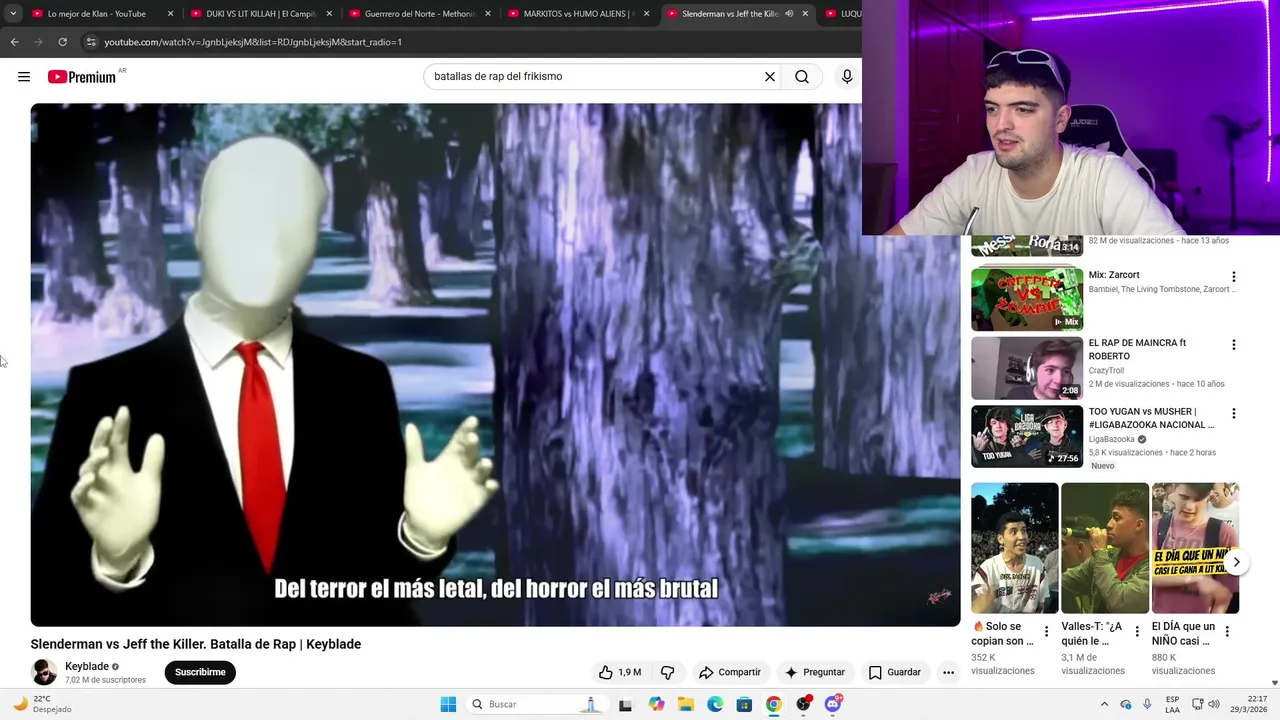Share the video via Compartir

[730, 672]
